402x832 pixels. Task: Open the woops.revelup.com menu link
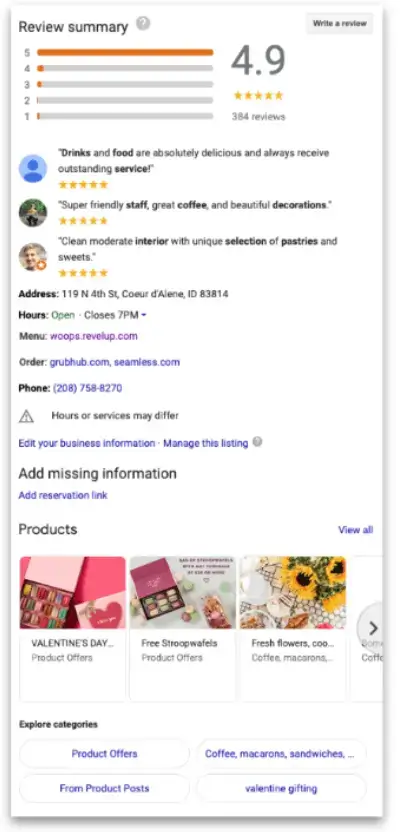point(94,336)
